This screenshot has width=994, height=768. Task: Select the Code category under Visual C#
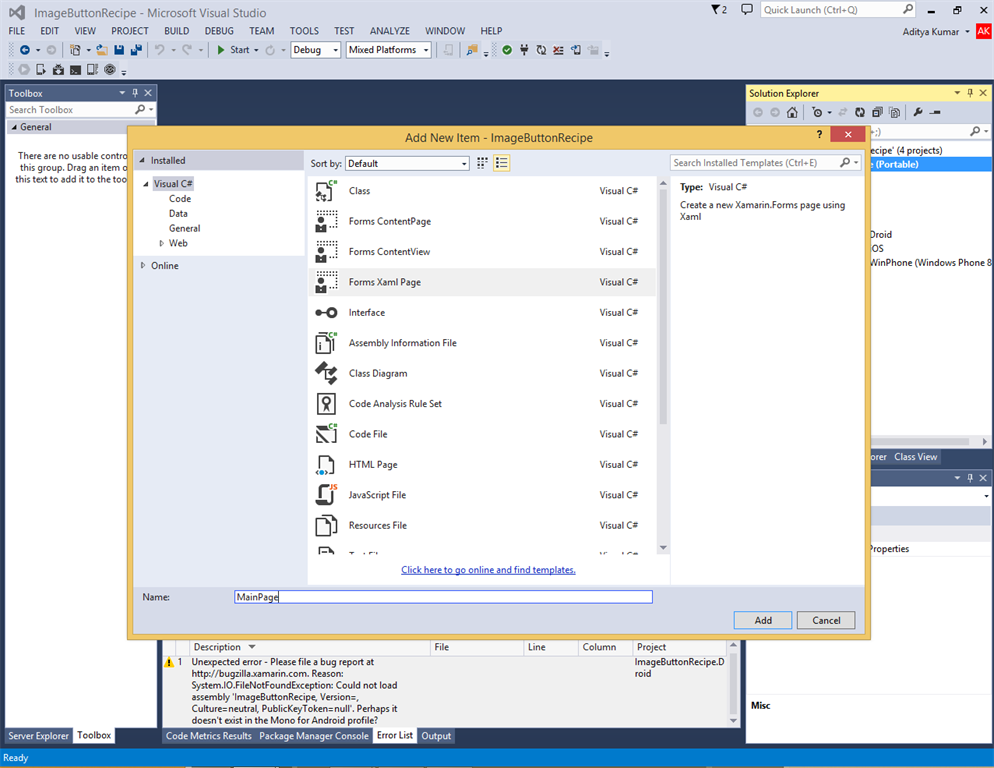180,199
